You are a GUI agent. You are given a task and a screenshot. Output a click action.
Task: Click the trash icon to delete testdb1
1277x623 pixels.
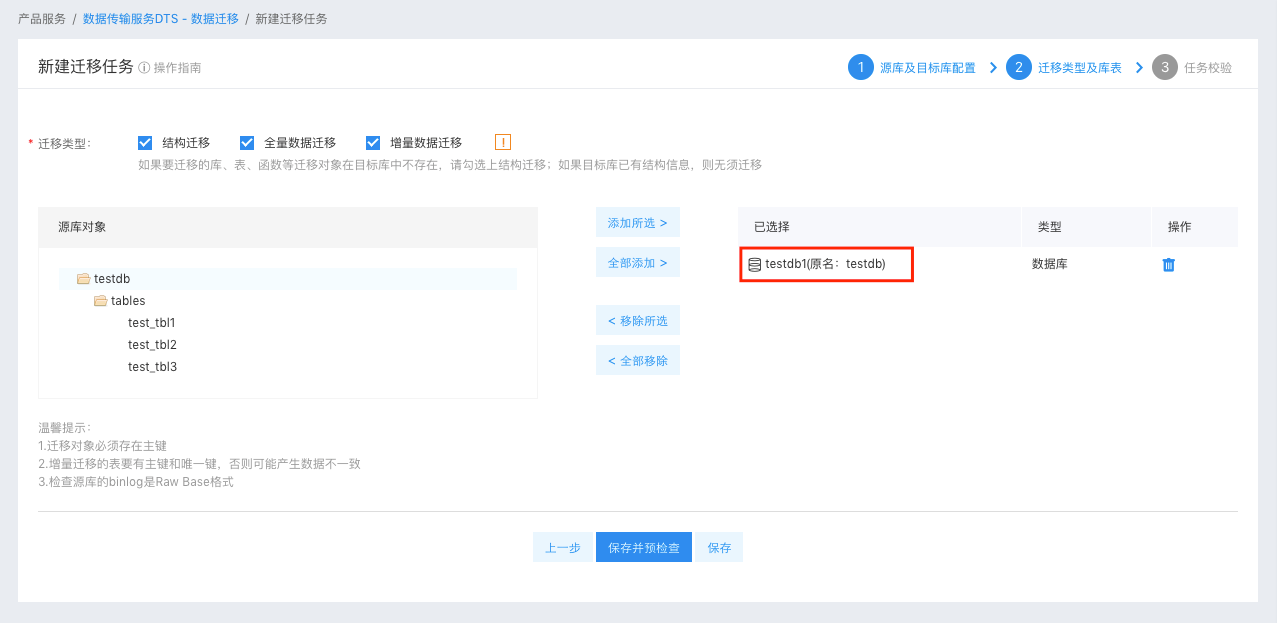[1168, 265]
